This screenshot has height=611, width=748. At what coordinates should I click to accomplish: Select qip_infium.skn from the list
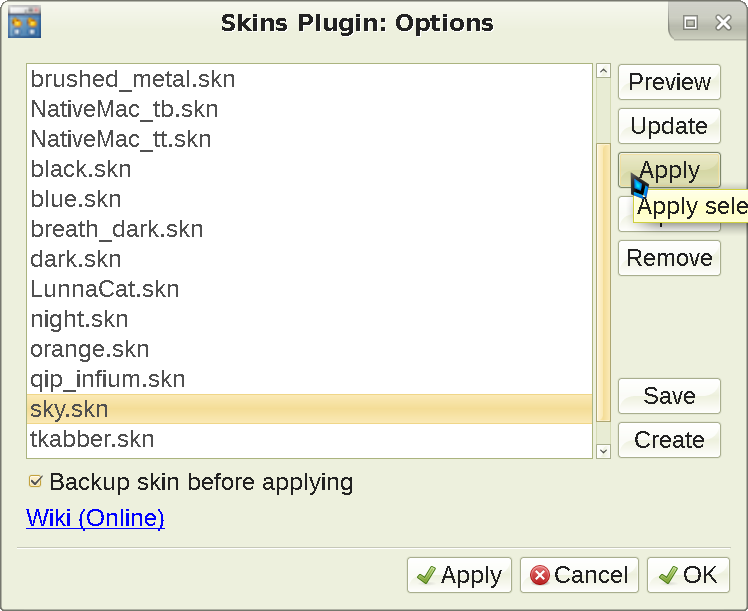tap(108, 379)
